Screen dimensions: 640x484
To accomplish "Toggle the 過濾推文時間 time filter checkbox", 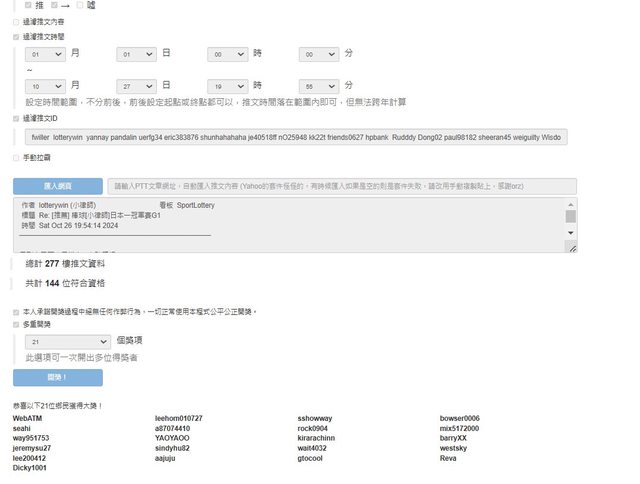I will tap(16, 36).
